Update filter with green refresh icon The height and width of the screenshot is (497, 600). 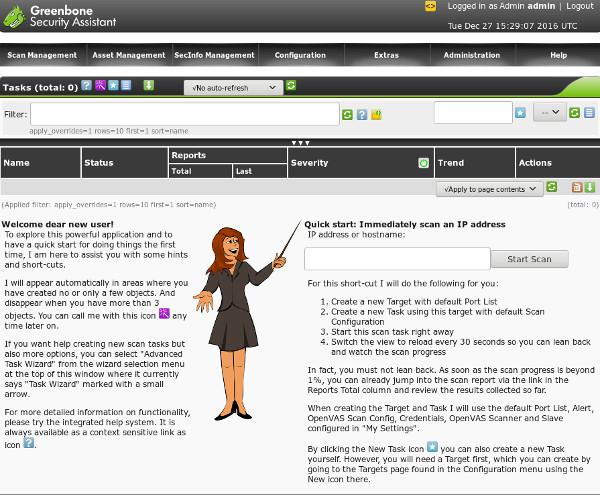coord(348,114)
